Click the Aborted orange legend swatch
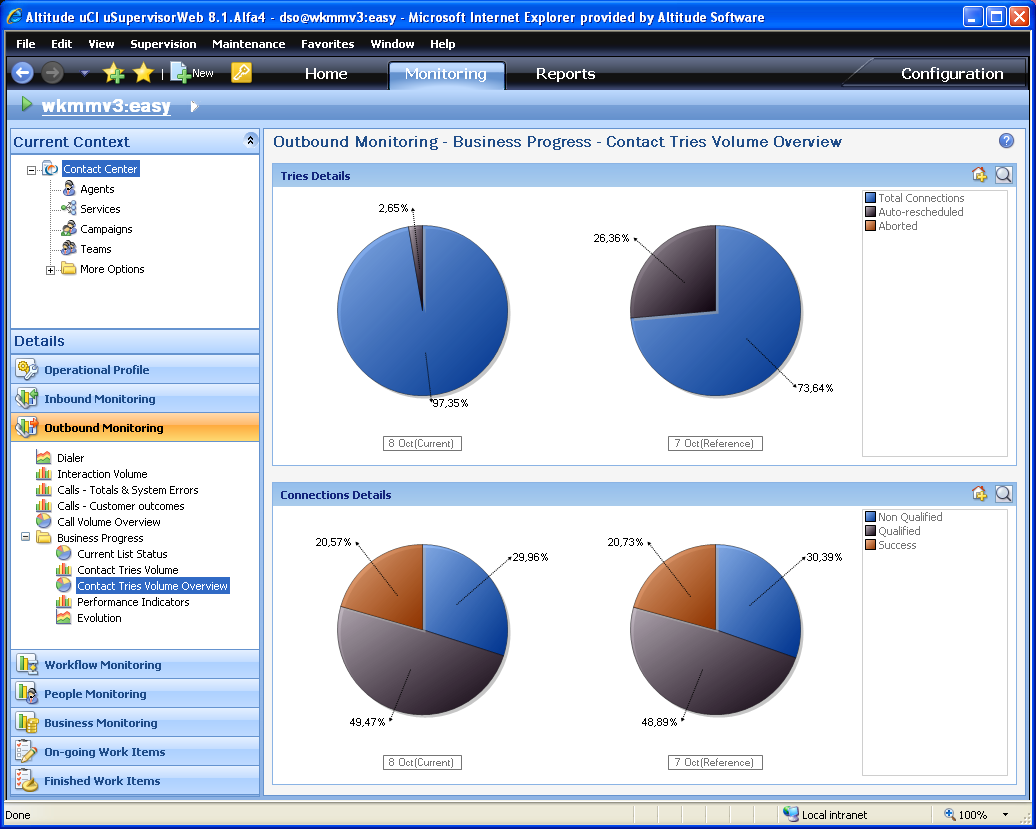The image size is (1036, 829). [870, 226]
